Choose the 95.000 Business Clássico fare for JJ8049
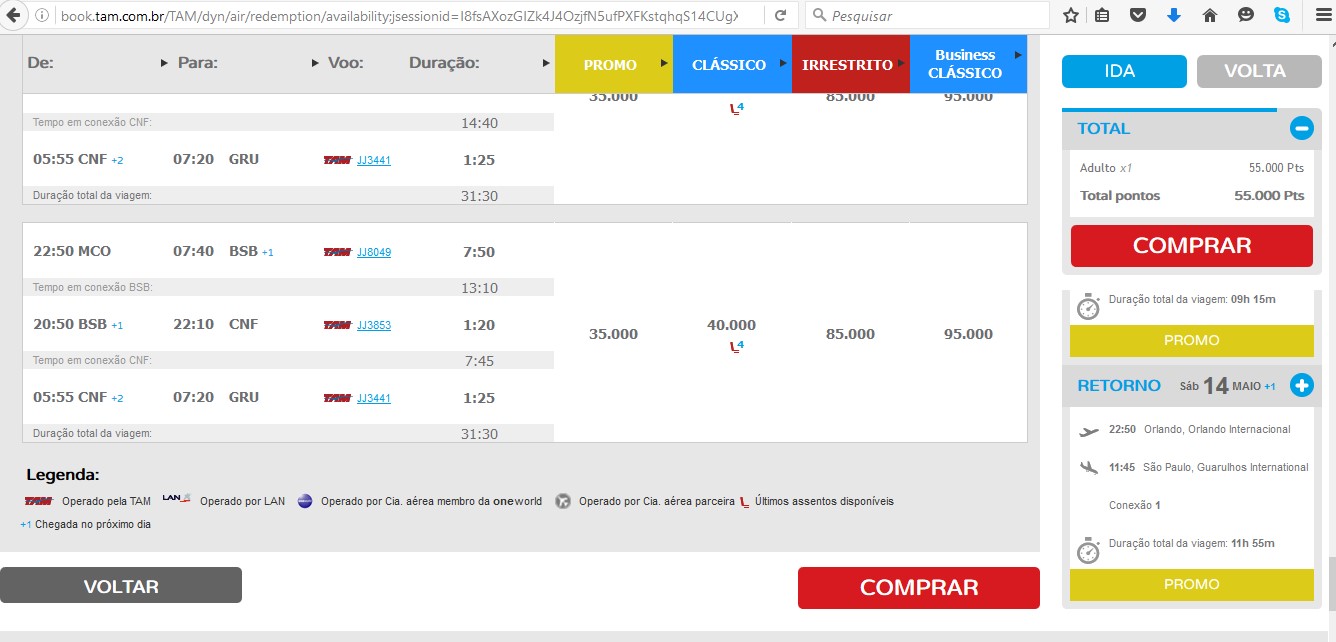Image resolution: width=1336 pixels, height=642 pixels. point(968,334)
